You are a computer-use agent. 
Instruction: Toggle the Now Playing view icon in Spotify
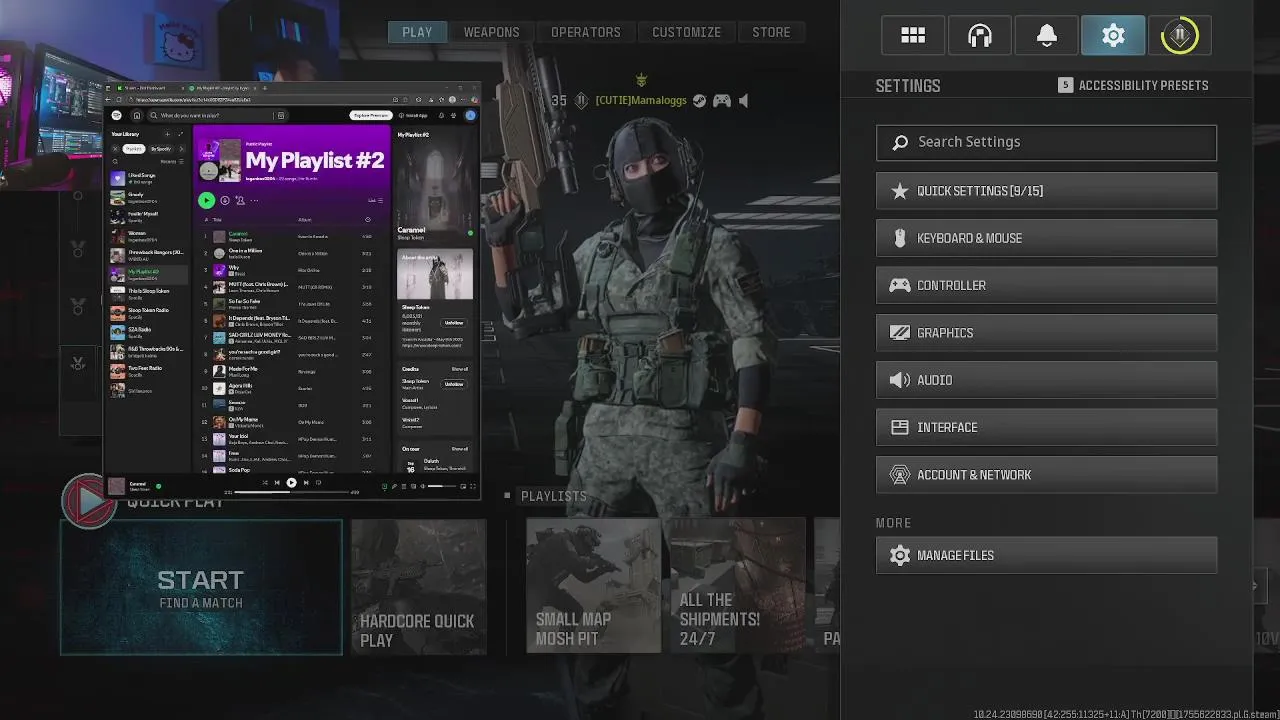[384, 486]
